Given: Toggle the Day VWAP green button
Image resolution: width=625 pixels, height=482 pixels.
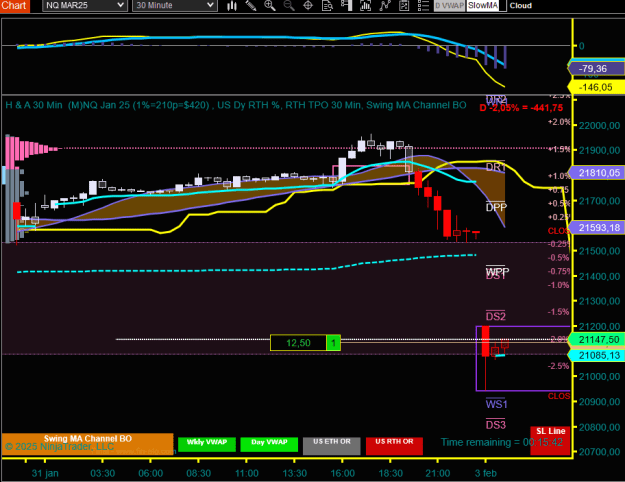Looking at the screenshot, I should pyautogui.click(x=269, y=444).
